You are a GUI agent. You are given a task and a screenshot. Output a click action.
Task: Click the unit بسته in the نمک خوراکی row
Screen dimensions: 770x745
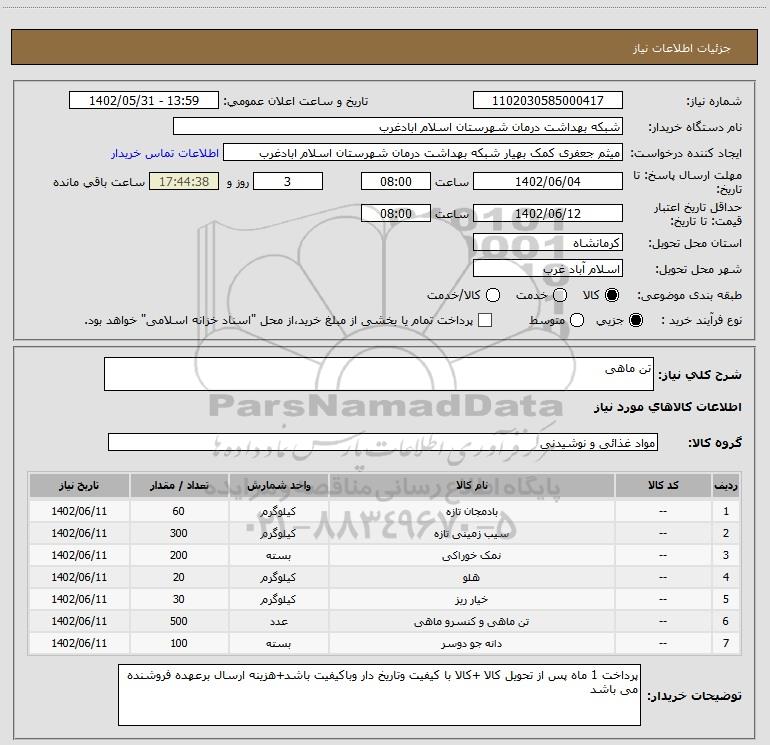tap(278, 555)
